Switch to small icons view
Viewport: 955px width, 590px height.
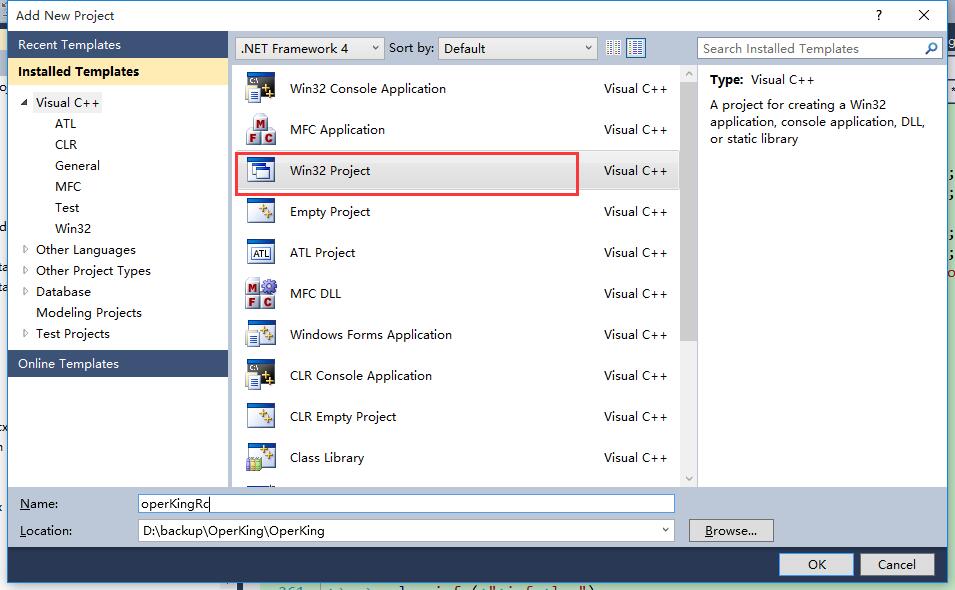point(613,48)
